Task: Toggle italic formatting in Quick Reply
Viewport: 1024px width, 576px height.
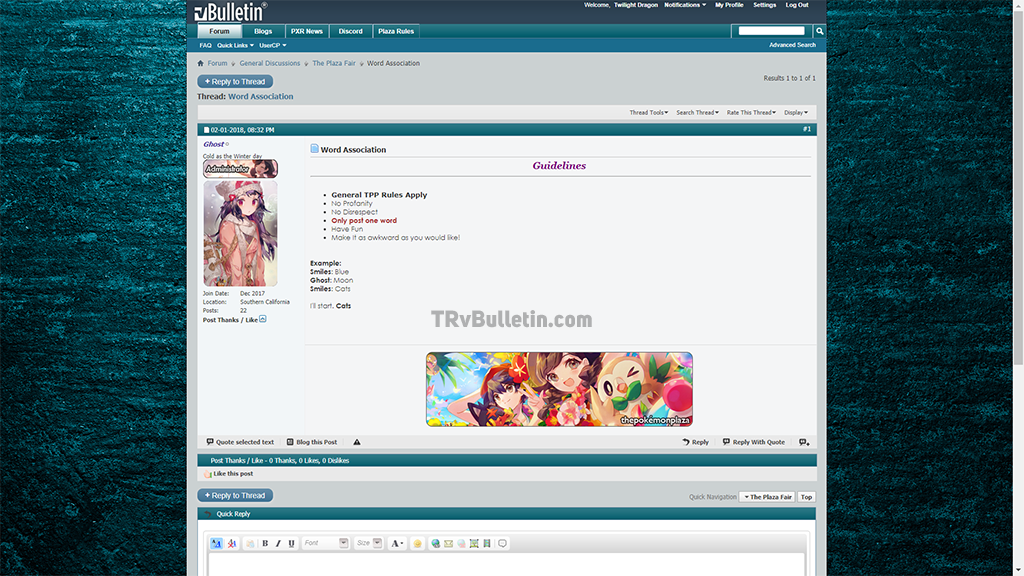Action: point(278,543)
